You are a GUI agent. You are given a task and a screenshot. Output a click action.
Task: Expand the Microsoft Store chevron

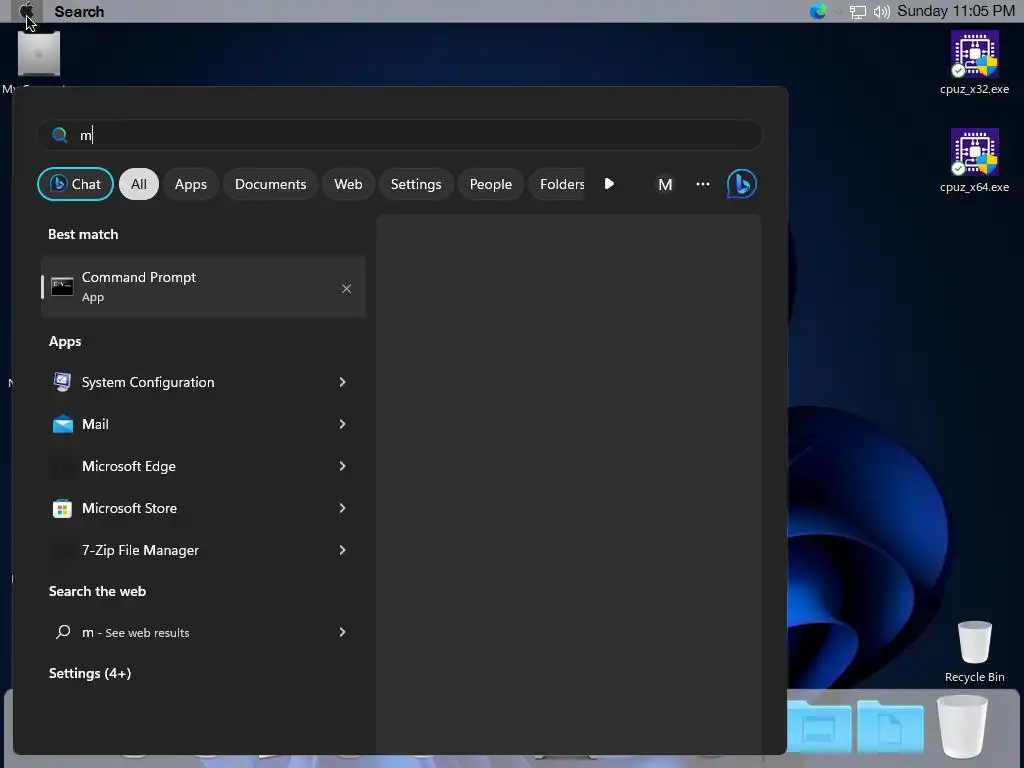(x=342, y=508)
